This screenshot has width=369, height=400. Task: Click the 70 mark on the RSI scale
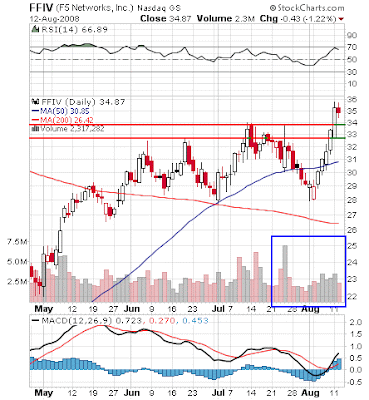point(352,47)
